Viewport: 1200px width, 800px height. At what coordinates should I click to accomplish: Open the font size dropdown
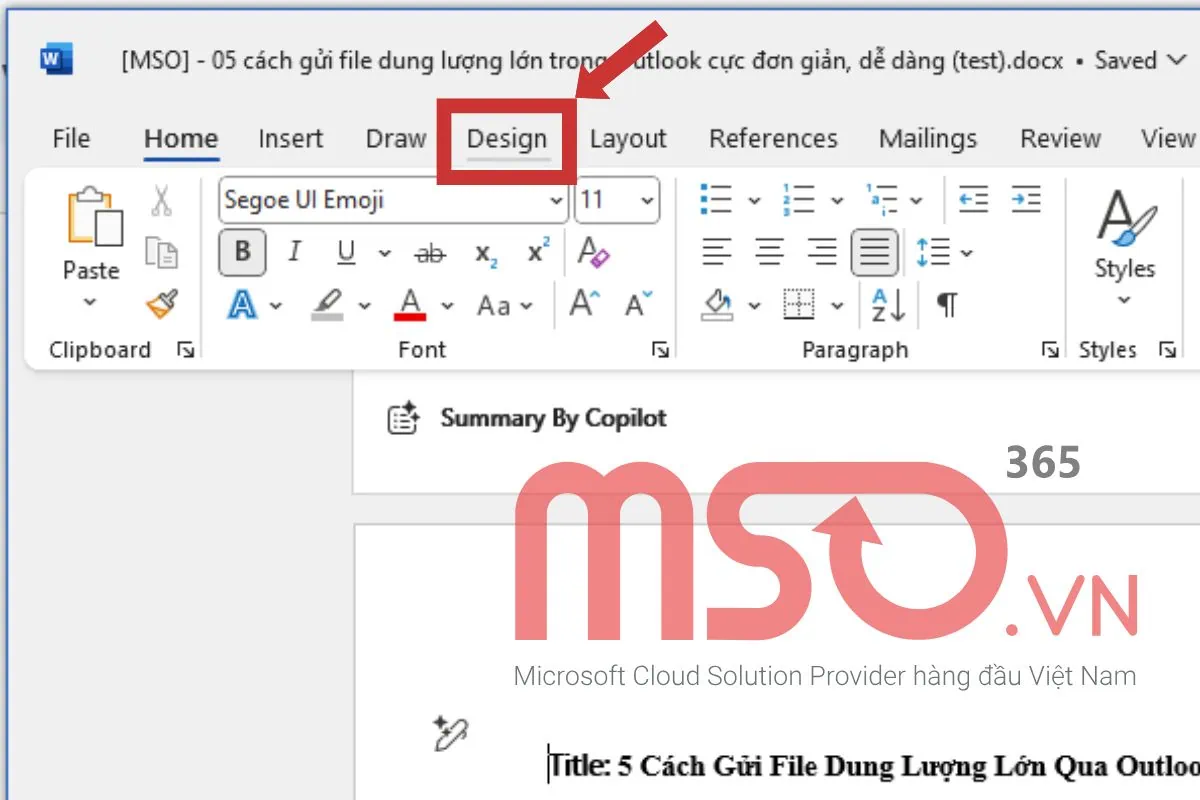(x=648, y=200)
